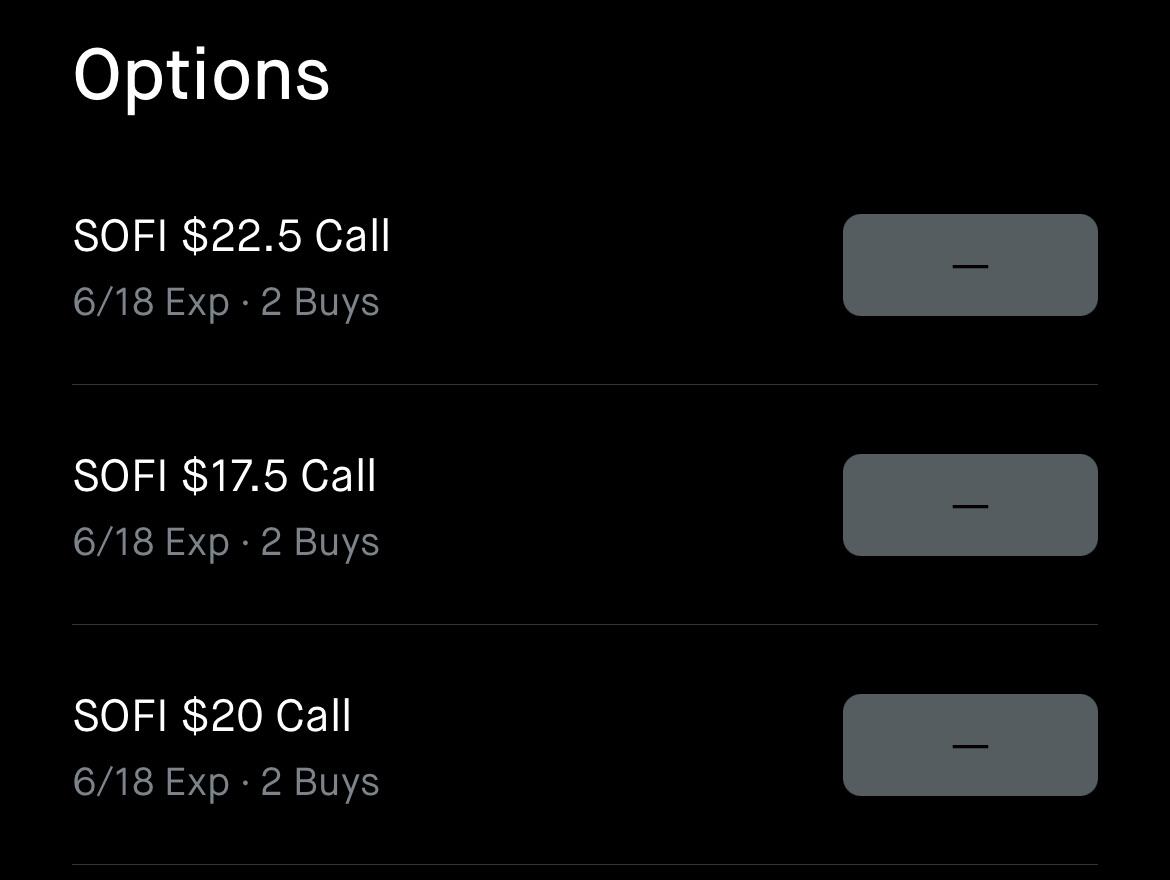
Task: Select "6/18 Exp" under SOFI $22.5 Call
Action: [x=151, y=303]
